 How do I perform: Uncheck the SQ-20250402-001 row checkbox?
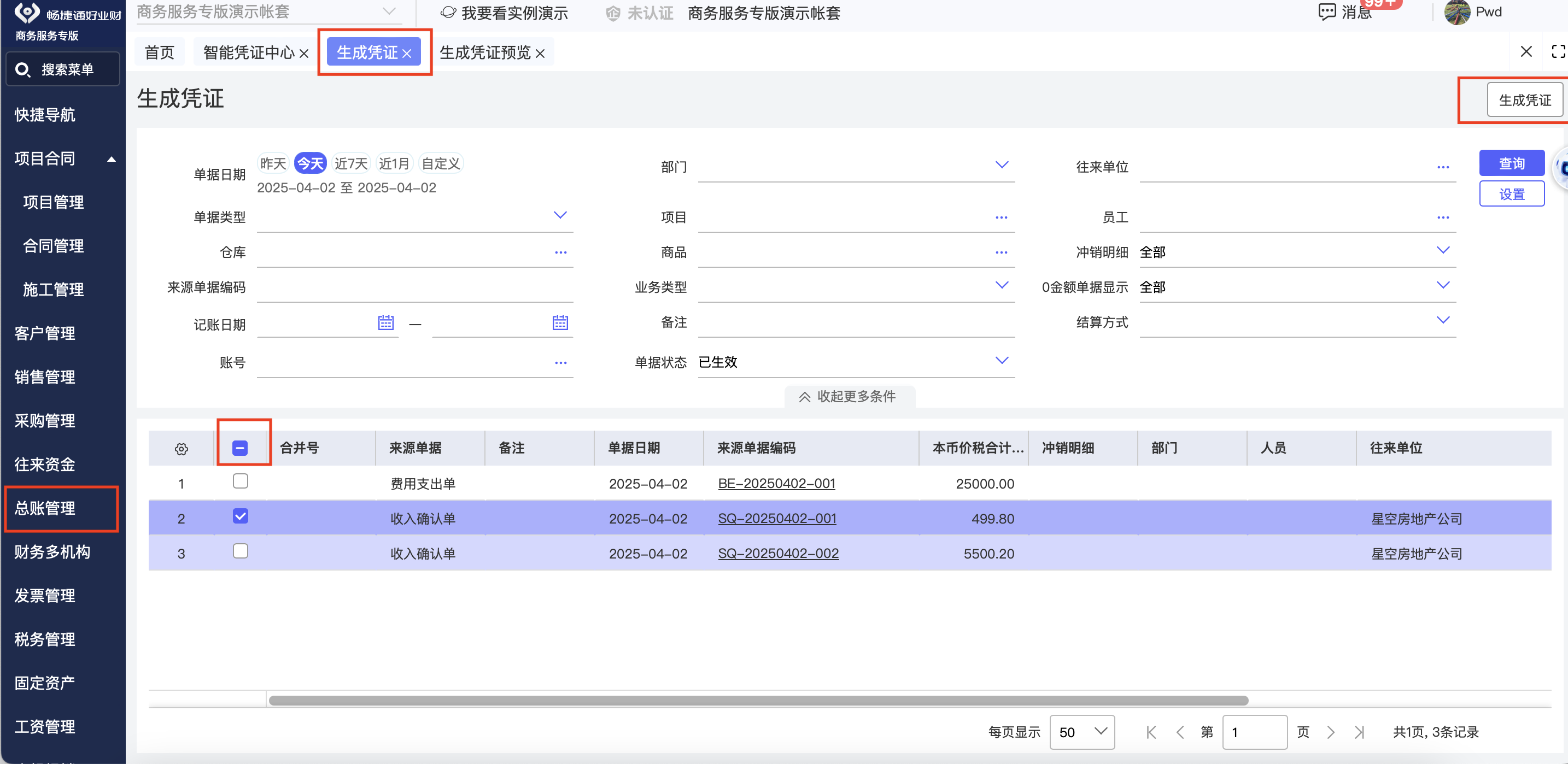(240, 516)
